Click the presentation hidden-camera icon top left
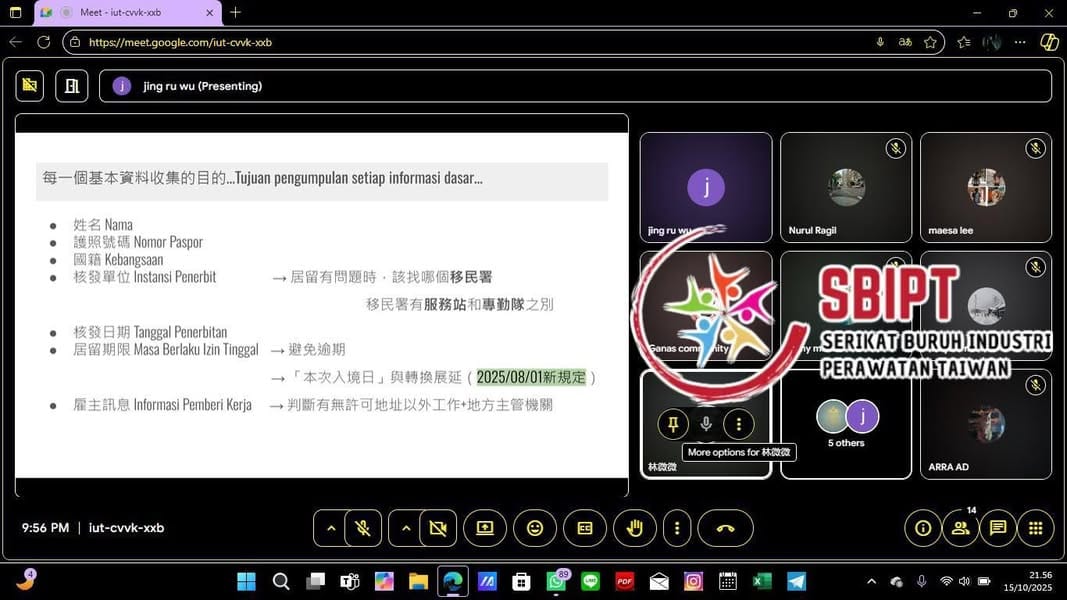Screen dimensions: 1067x600 point(30,86)
